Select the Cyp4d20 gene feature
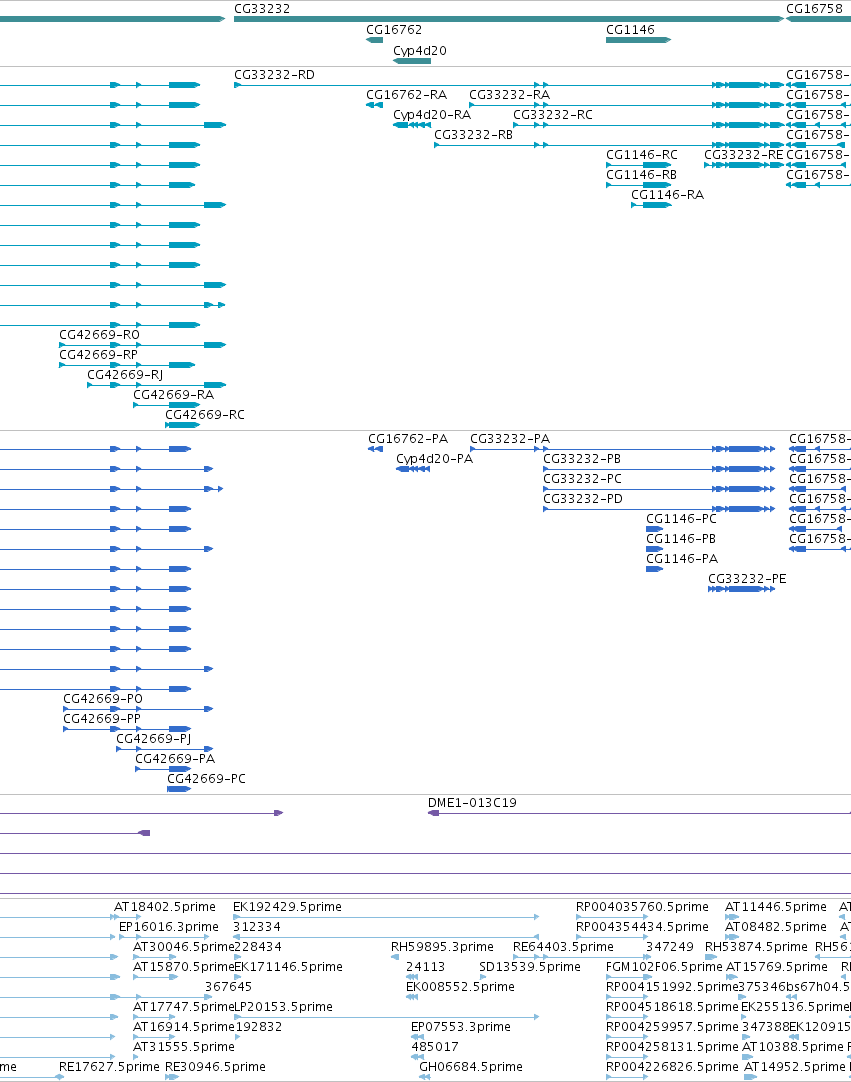851x1082 pixels. tap(412, 61)
